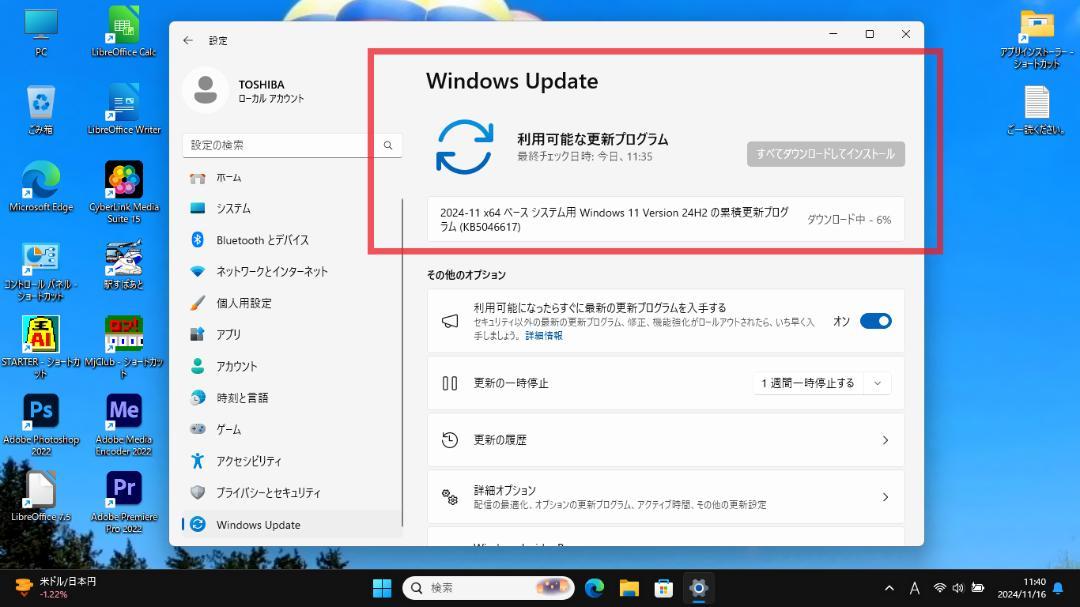Select System in settings sidebar
The width and height of the screenshot is (1080, 607).
291,208
